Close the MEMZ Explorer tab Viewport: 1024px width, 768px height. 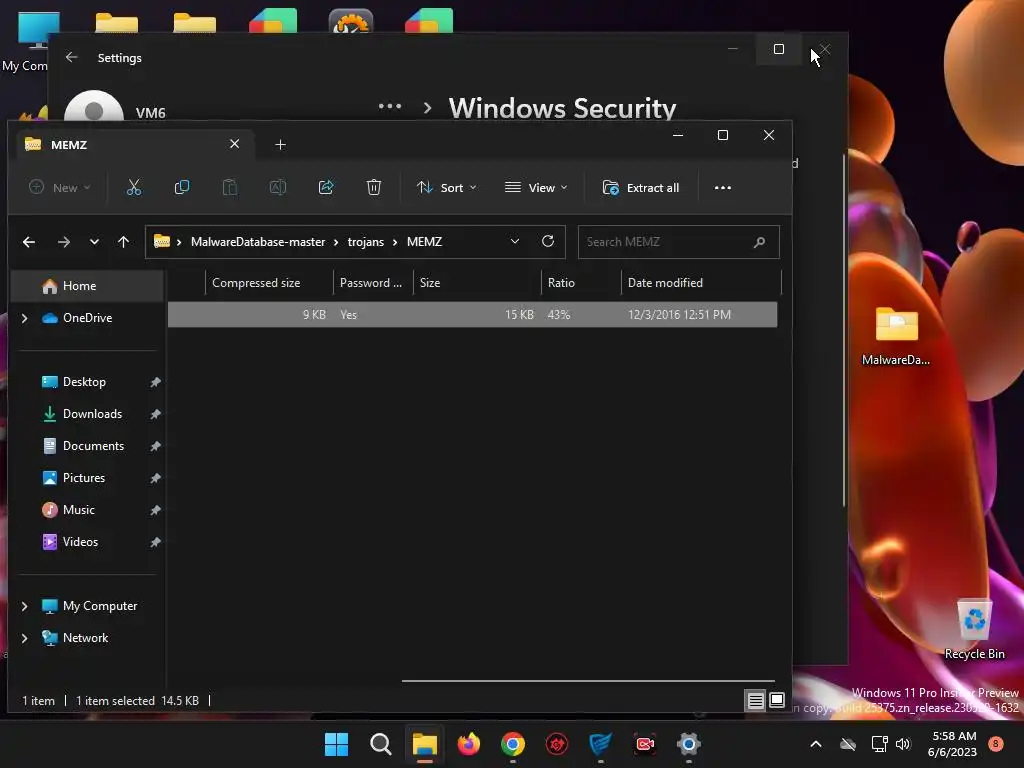234,144
